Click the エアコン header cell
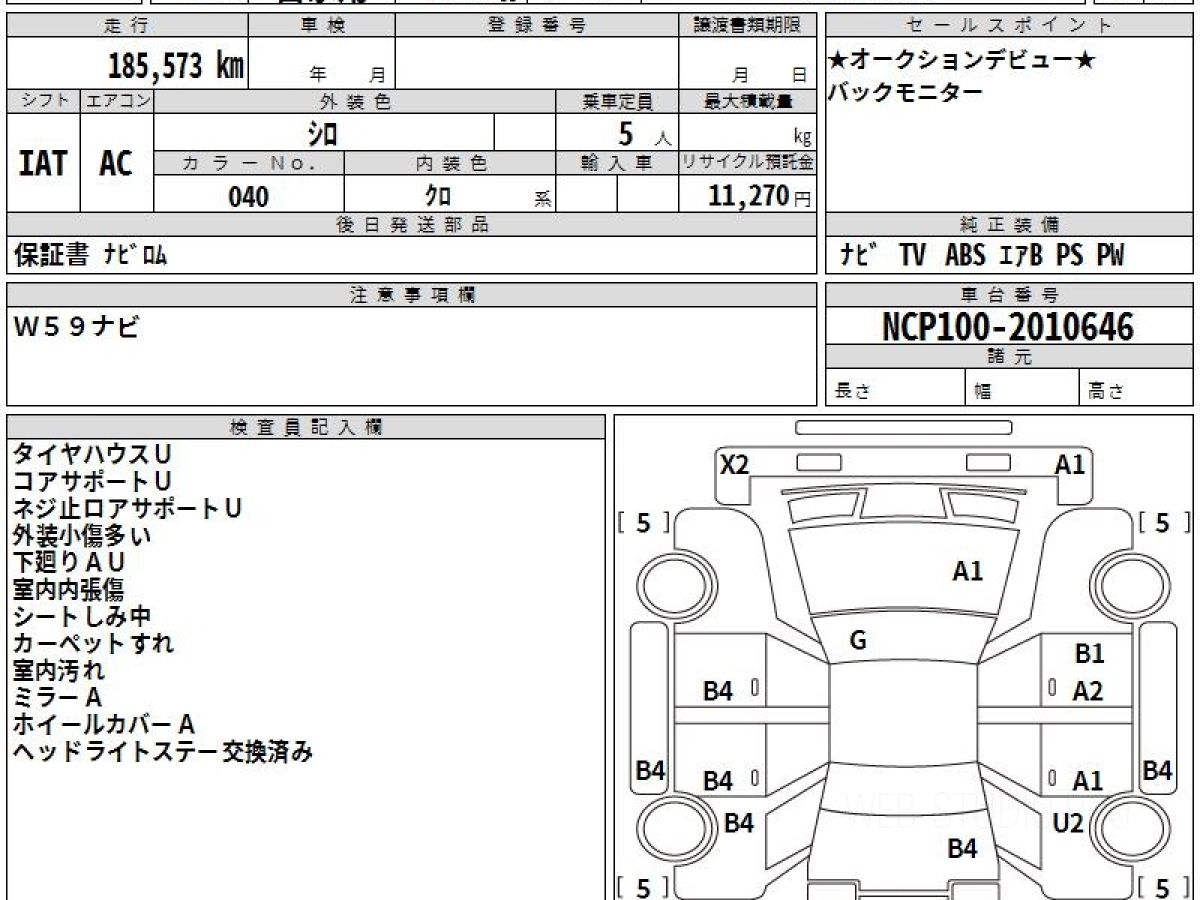Image resolution: width=1200 pixels, height=900 pixels. click(x=117, y=101)
